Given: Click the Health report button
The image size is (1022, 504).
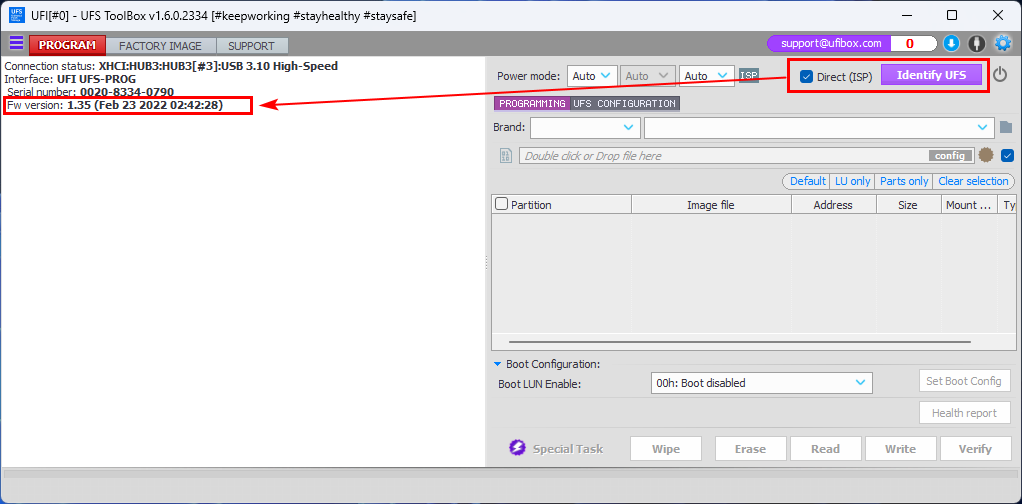Looking at the screenshot, I should point(965,413).
